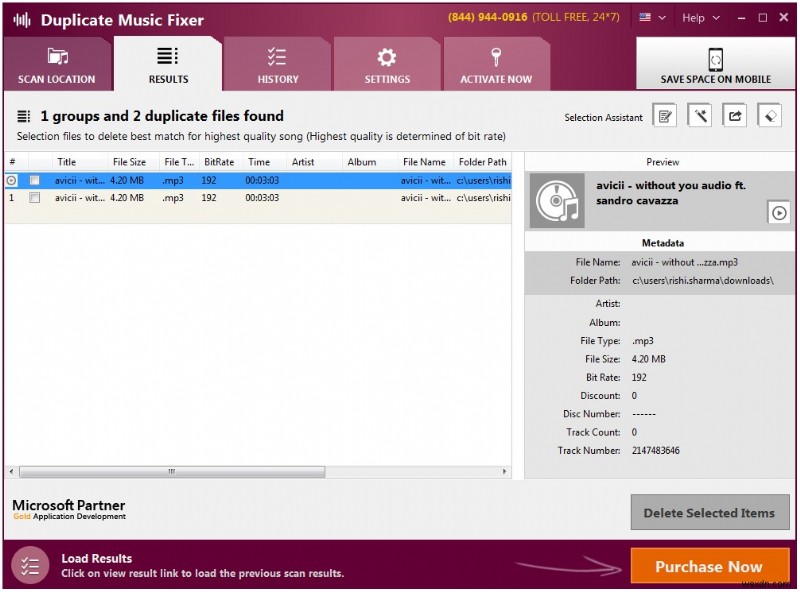Click the Scan Location folder icon
800x592 pixels.
coord(57,57)
